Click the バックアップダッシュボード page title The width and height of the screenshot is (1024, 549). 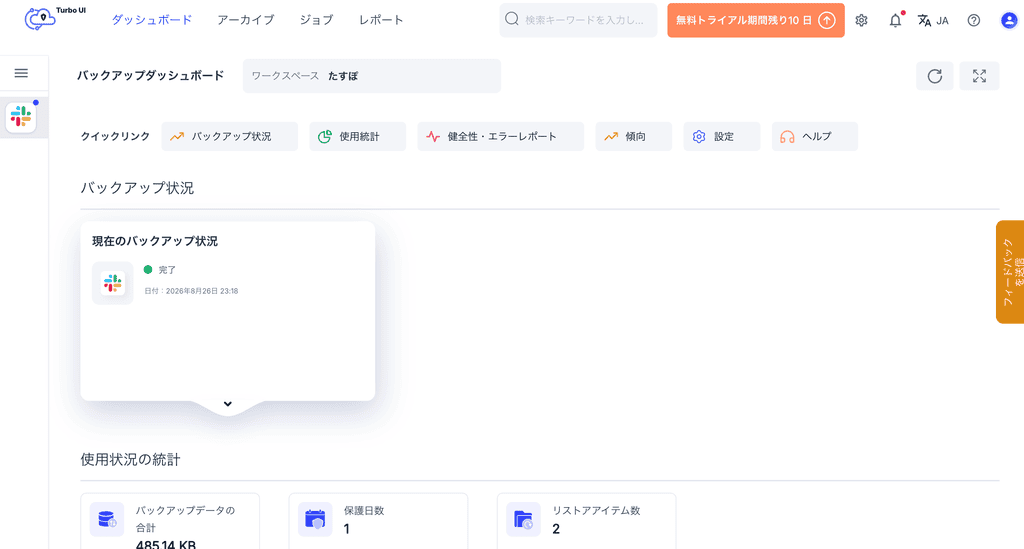click(150, 76)
